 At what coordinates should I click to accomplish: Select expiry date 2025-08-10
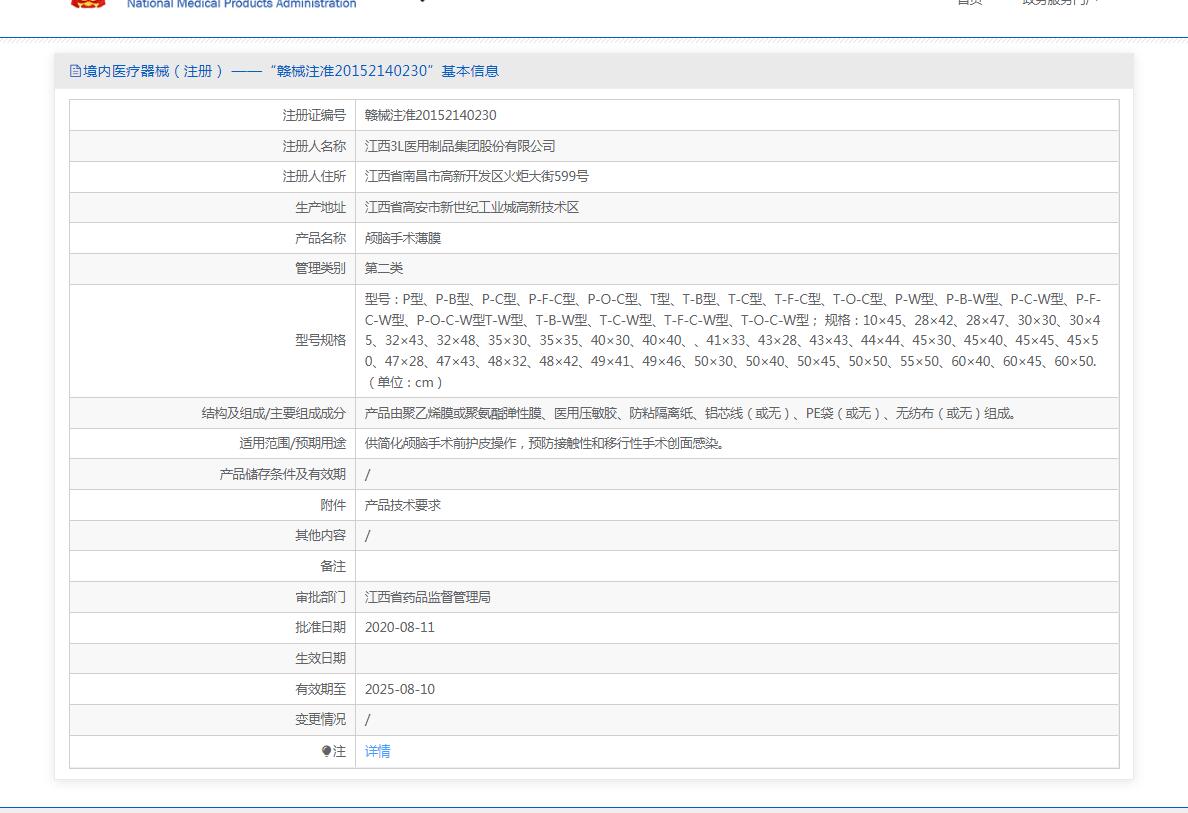click(399, 689)
